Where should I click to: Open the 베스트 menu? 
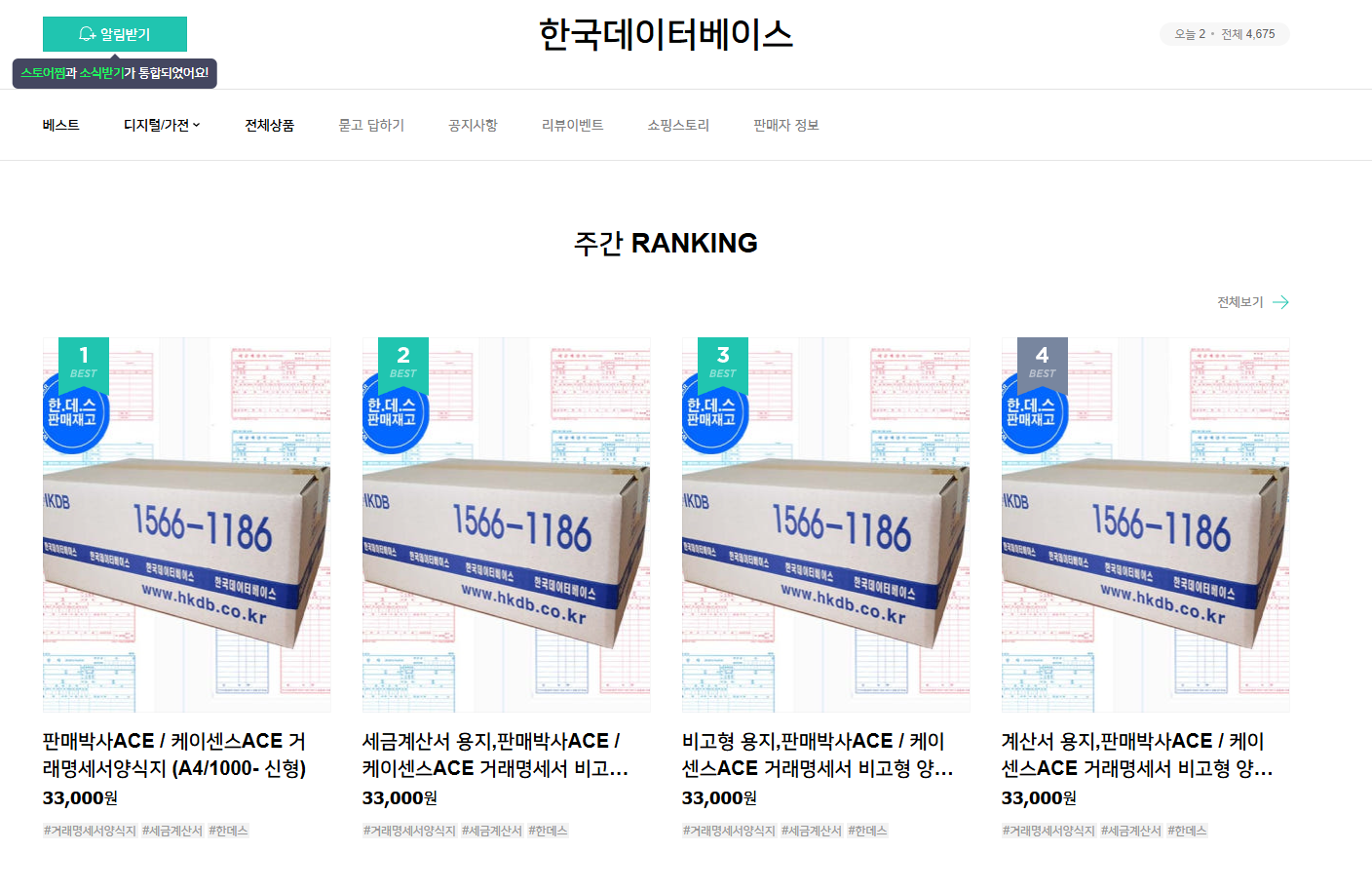[x=60, y=125]
